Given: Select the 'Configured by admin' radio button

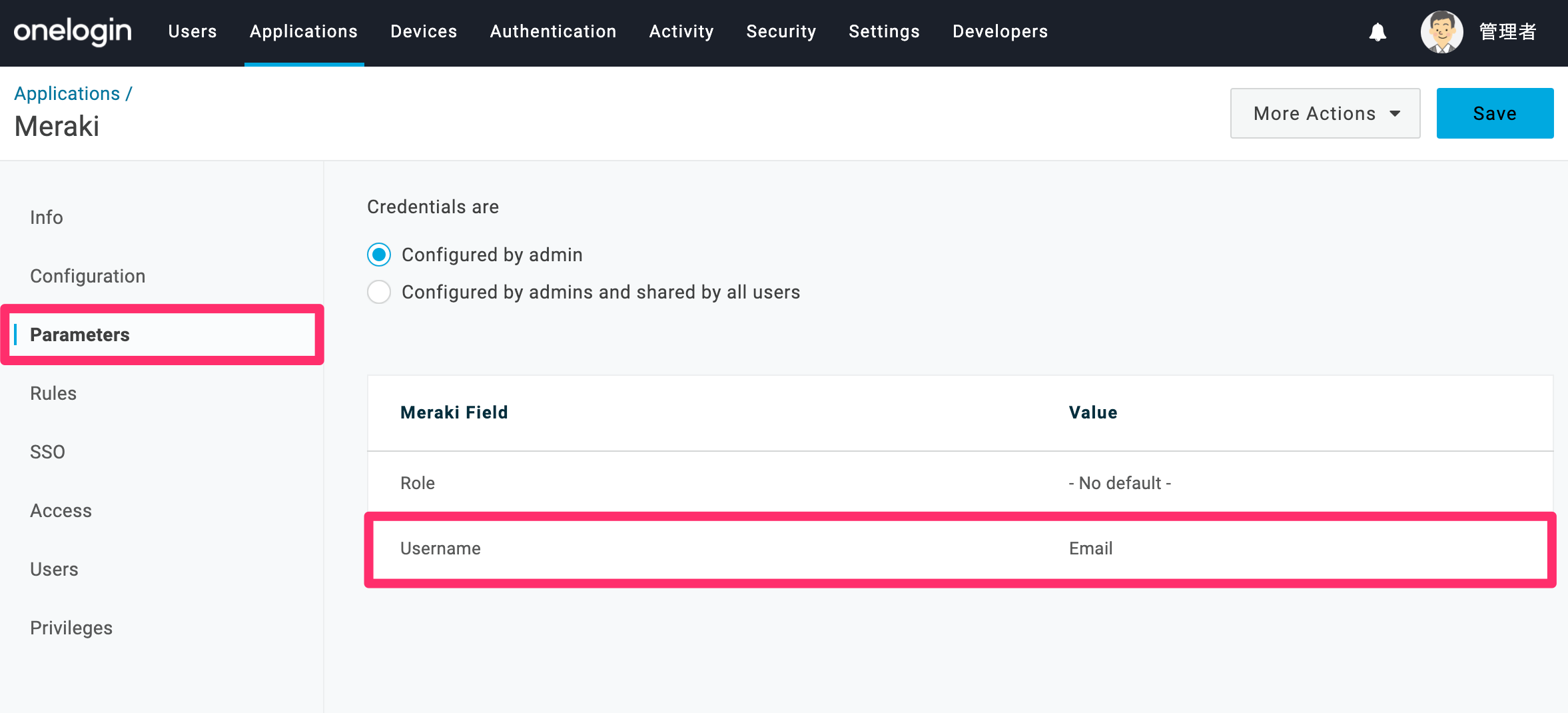Looking at the screenshot, I should coord(379,255).
